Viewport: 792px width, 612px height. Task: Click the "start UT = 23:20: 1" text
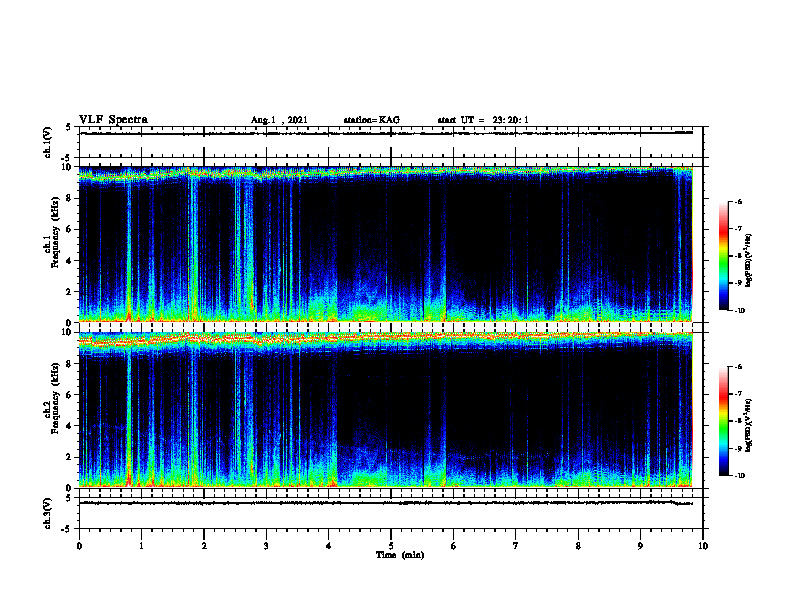(483, 120)
